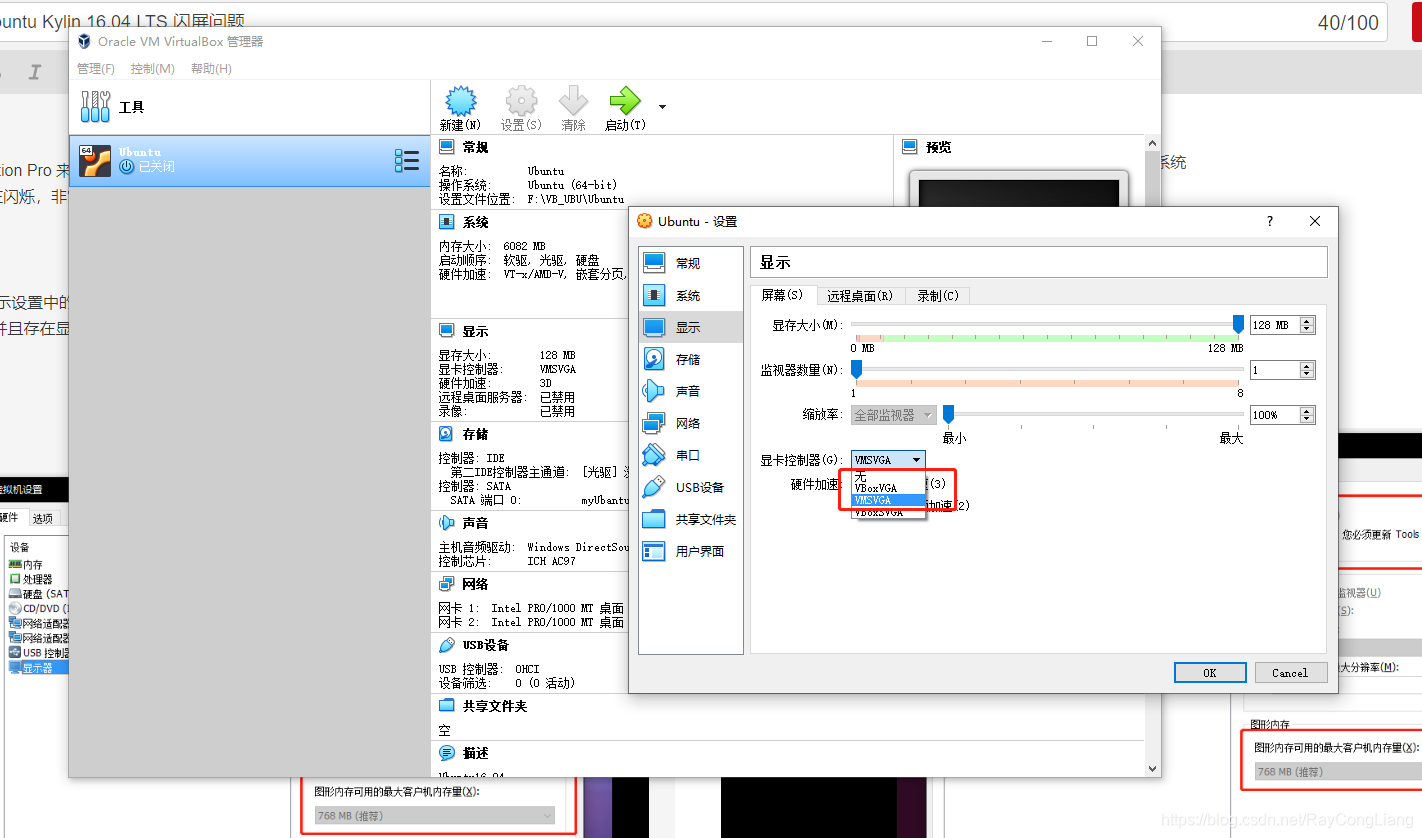Open the 控制(M) menu
The height and width of the screenshot is (838, 1422).
152,69
